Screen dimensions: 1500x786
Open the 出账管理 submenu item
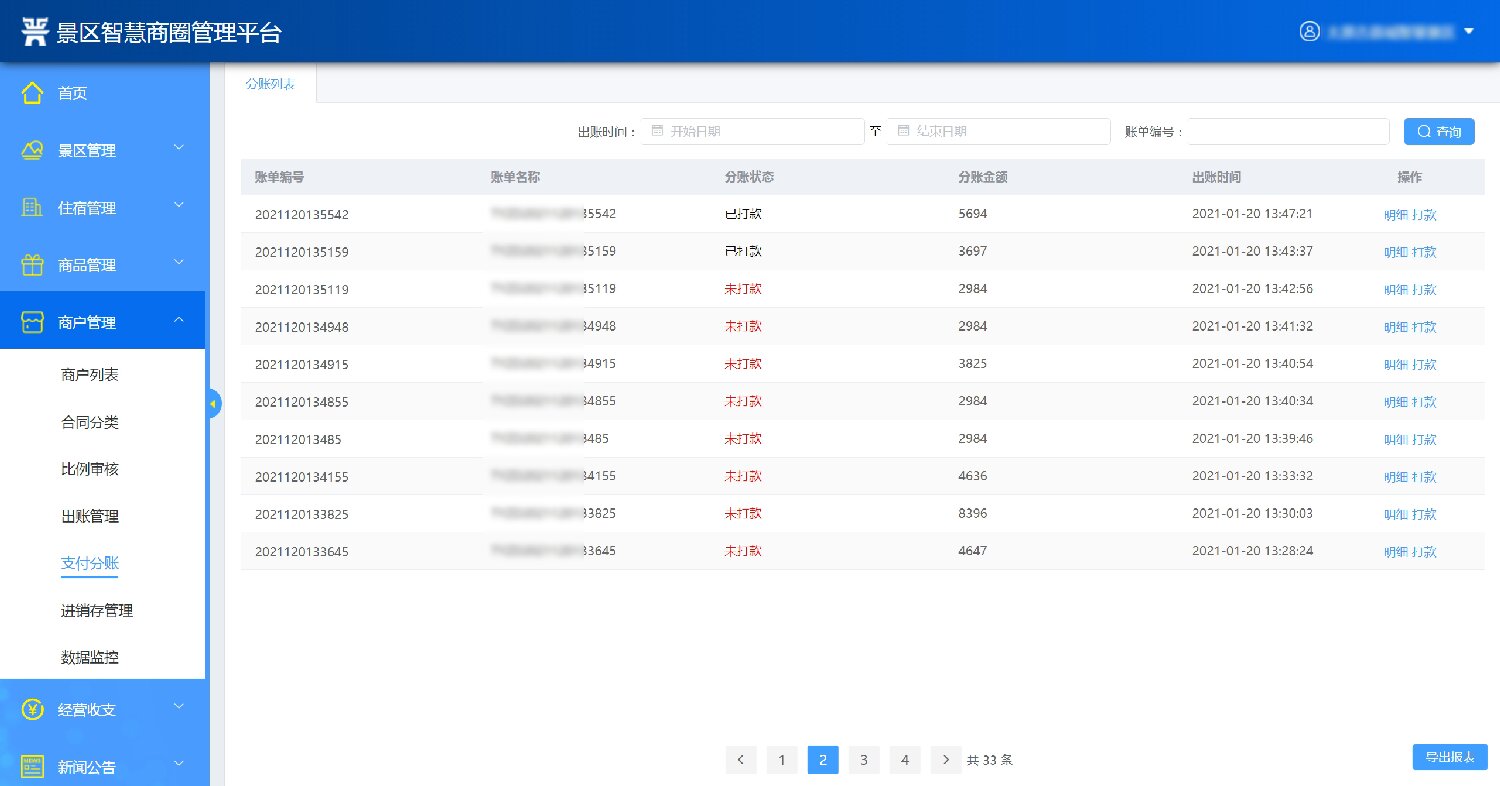90,517
